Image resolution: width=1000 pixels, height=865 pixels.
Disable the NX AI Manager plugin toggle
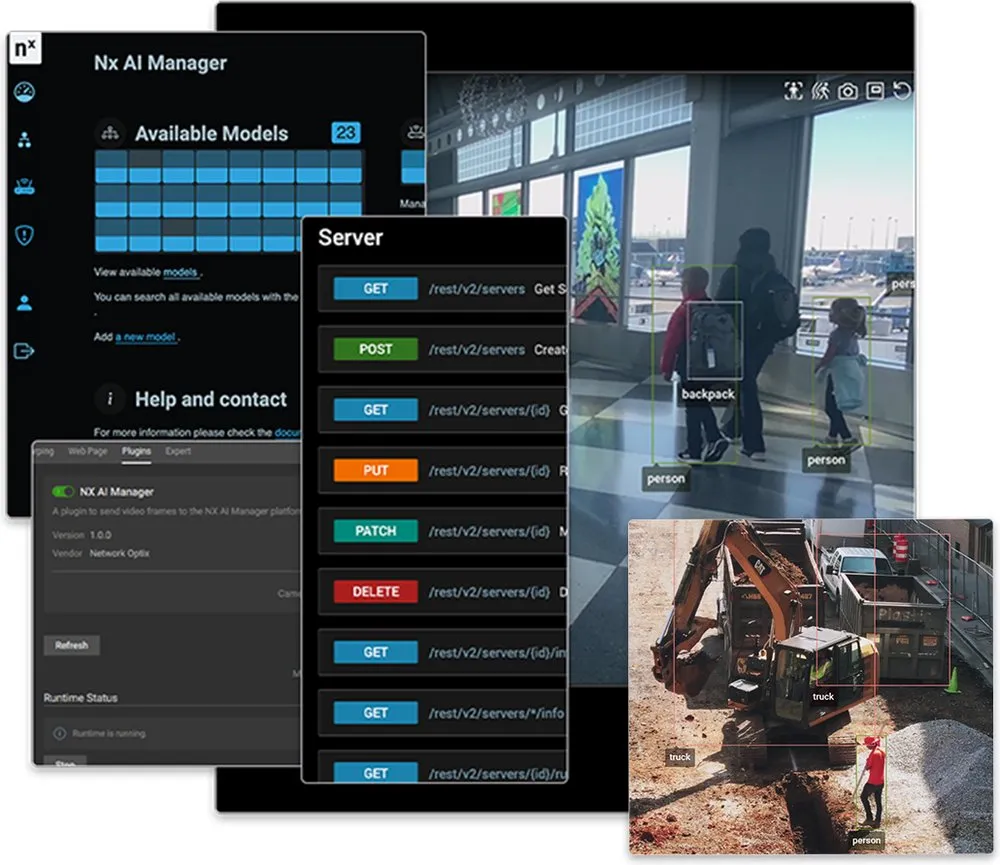62,491
